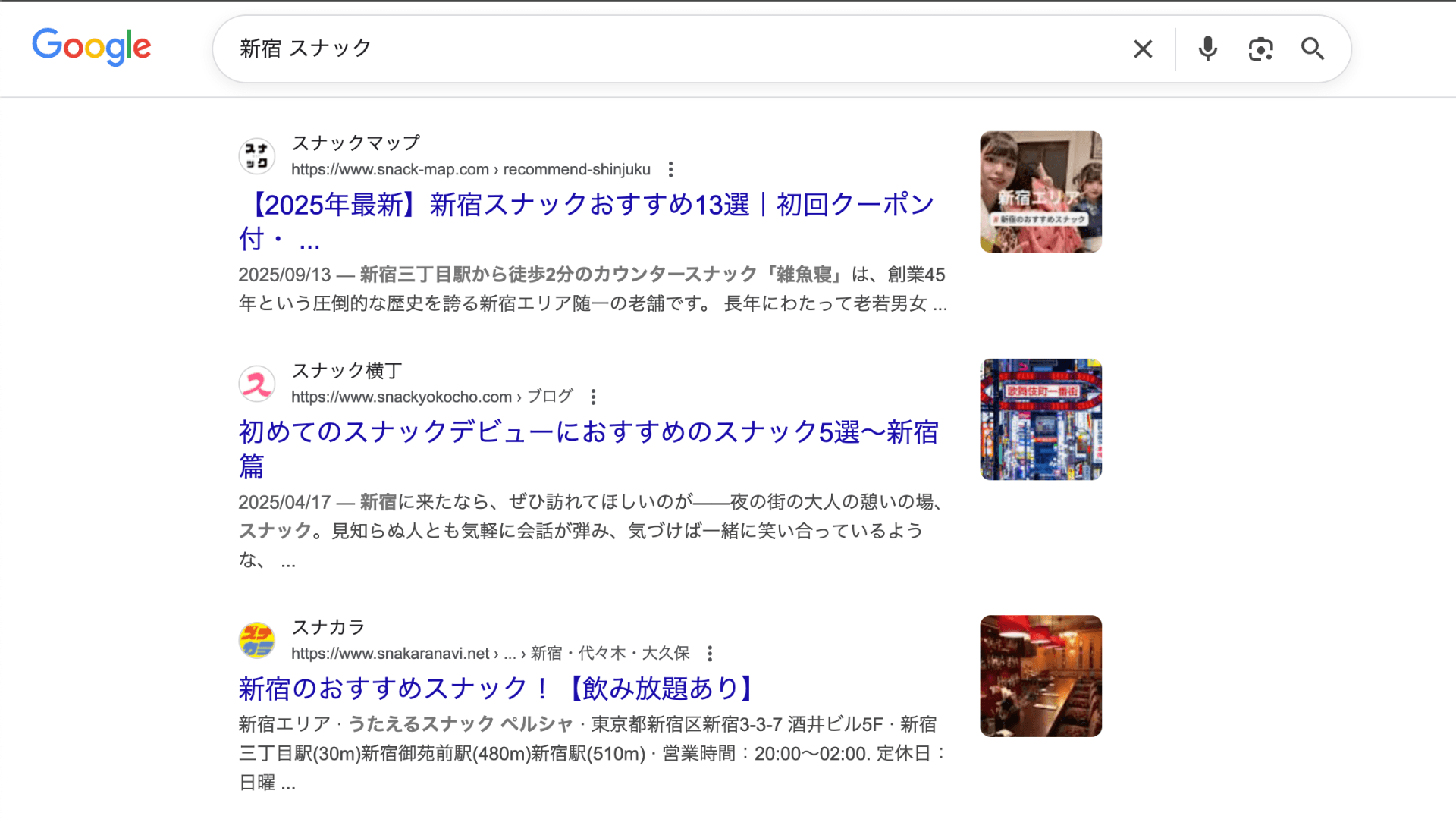This screenshot has height=819, width=1456.
Task: Click the スナック横丁 site favicon
Action: (x=257, y=384)
